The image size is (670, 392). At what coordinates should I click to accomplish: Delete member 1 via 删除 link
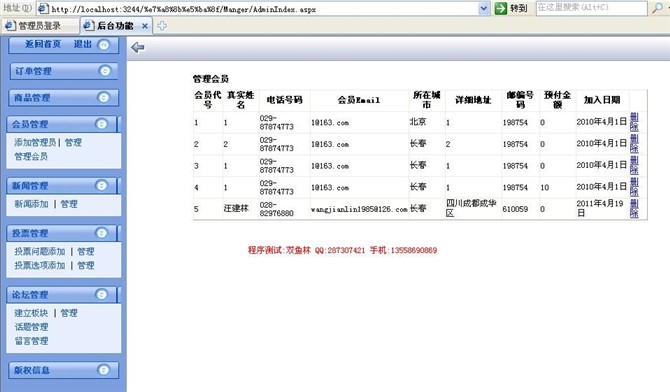pos(634,122)
